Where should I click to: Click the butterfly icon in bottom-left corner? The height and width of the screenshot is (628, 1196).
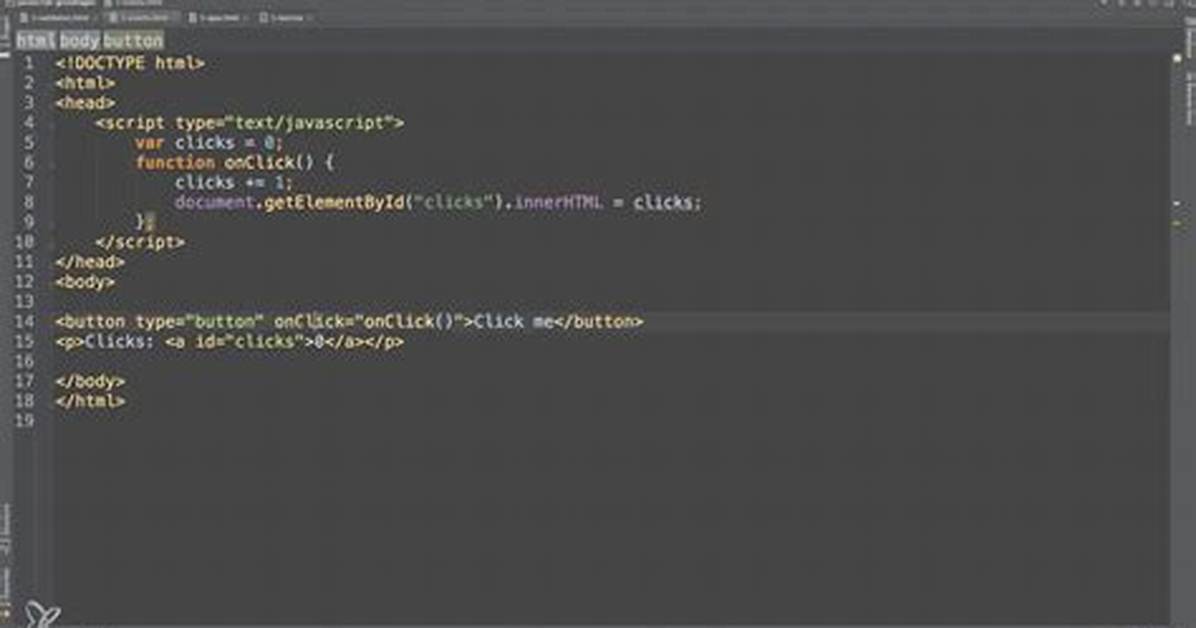[42, 614]
